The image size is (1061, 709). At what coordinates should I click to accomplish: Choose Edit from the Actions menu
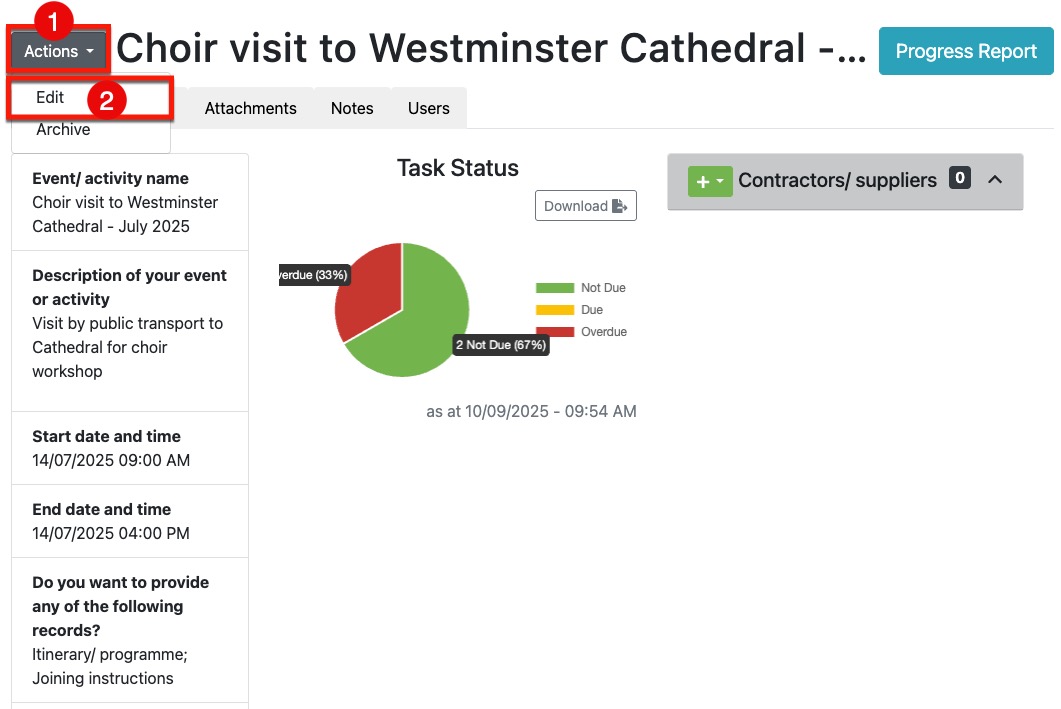[50, 97]
